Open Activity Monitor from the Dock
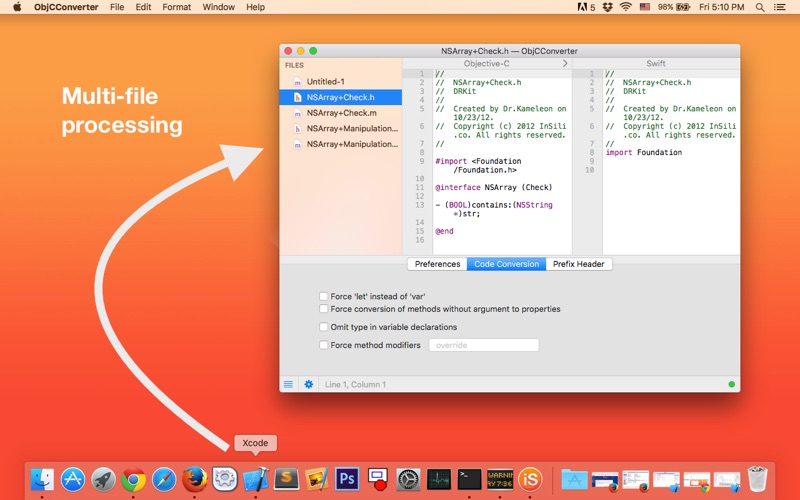This screenshot has width=800, height=500. click(x=439, y=480)
